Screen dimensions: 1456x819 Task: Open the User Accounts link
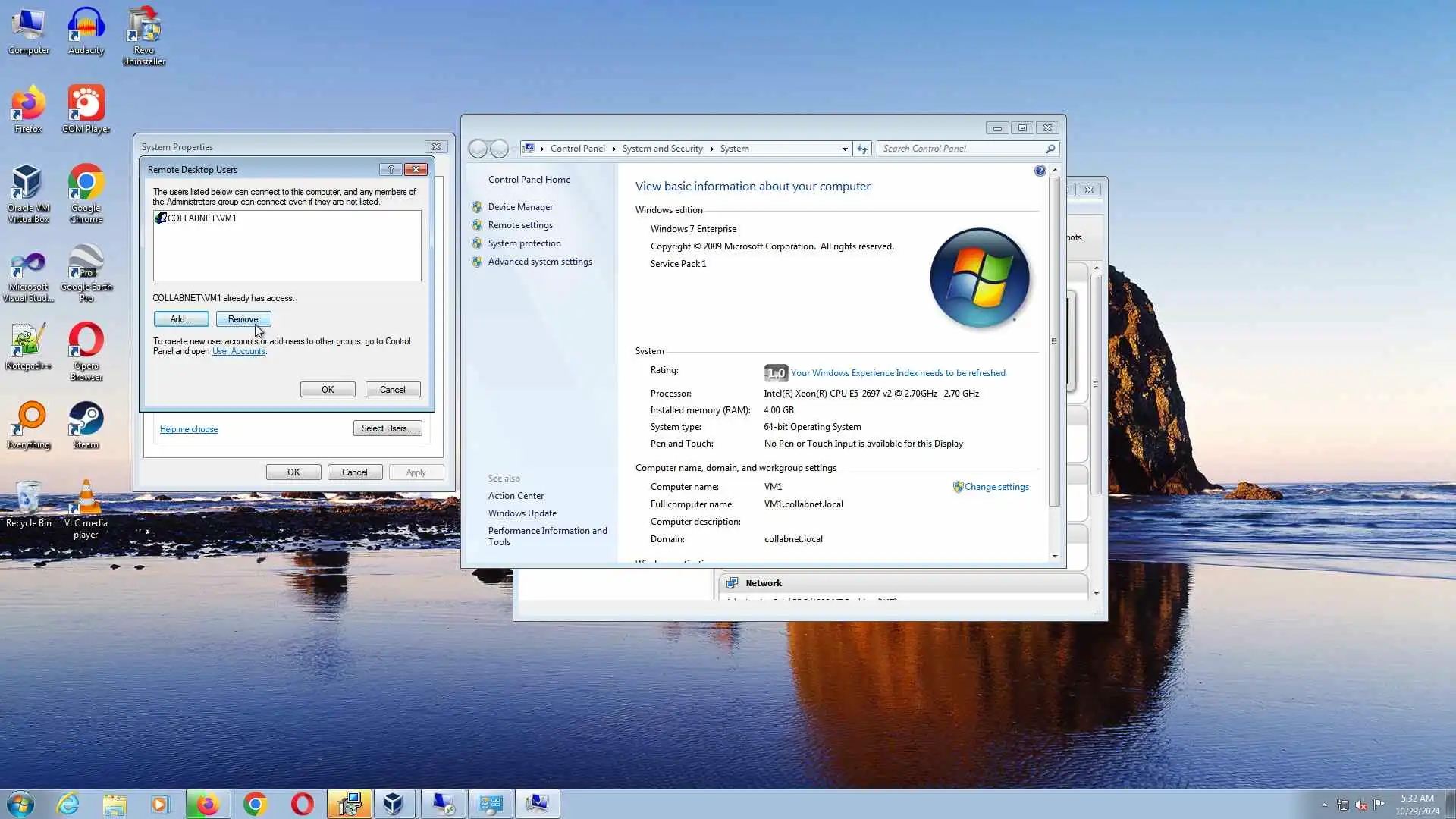click(238, 351)
